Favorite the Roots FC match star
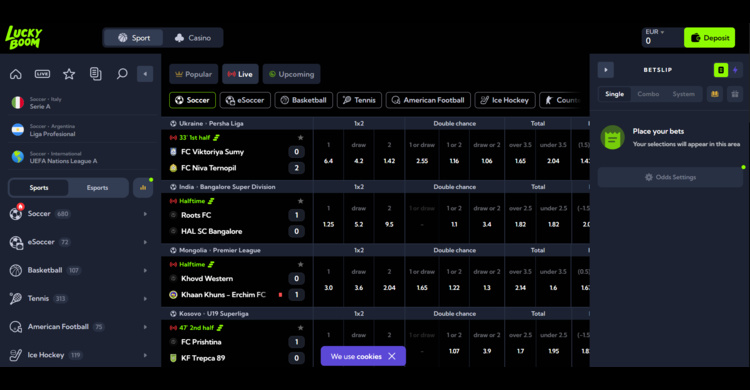This screenshot has height=390, width=750. (300, 201)
